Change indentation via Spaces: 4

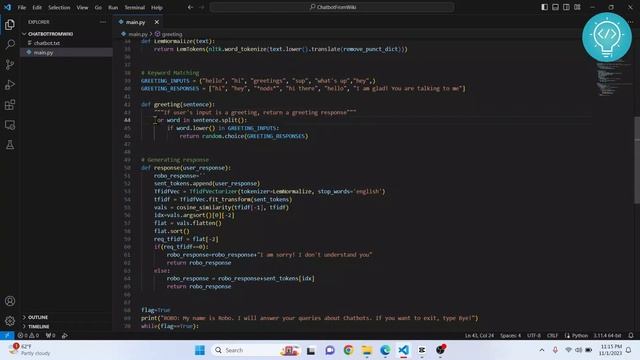pyautogui.click(x=510, y=336)
